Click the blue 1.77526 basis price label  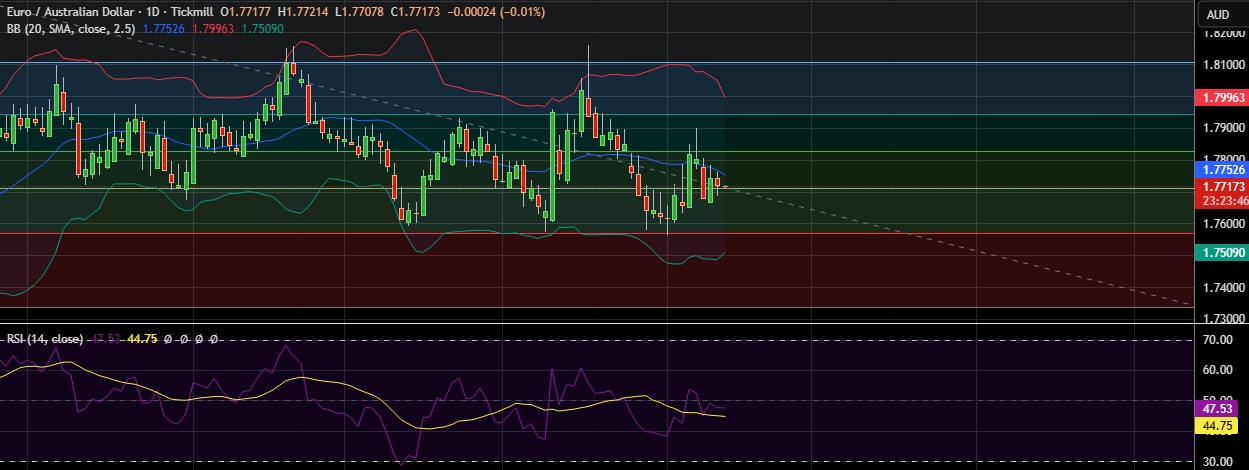tap(1221, 171)
